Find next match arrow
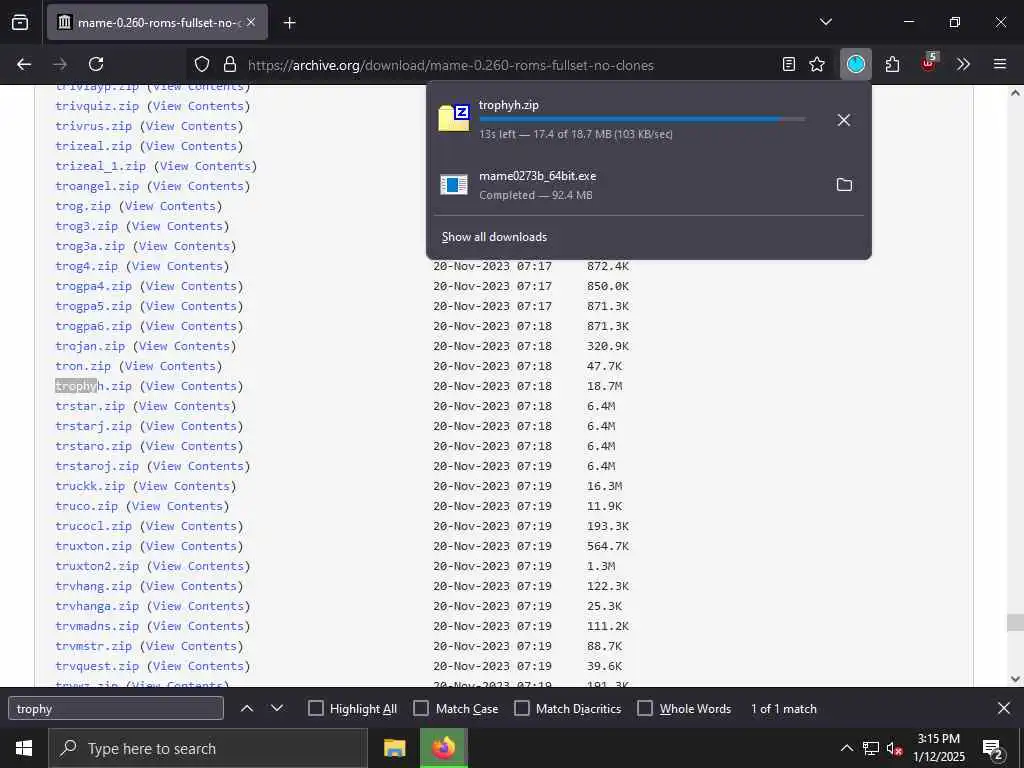The image size is (1024, 768). click(x=277, y=709)
